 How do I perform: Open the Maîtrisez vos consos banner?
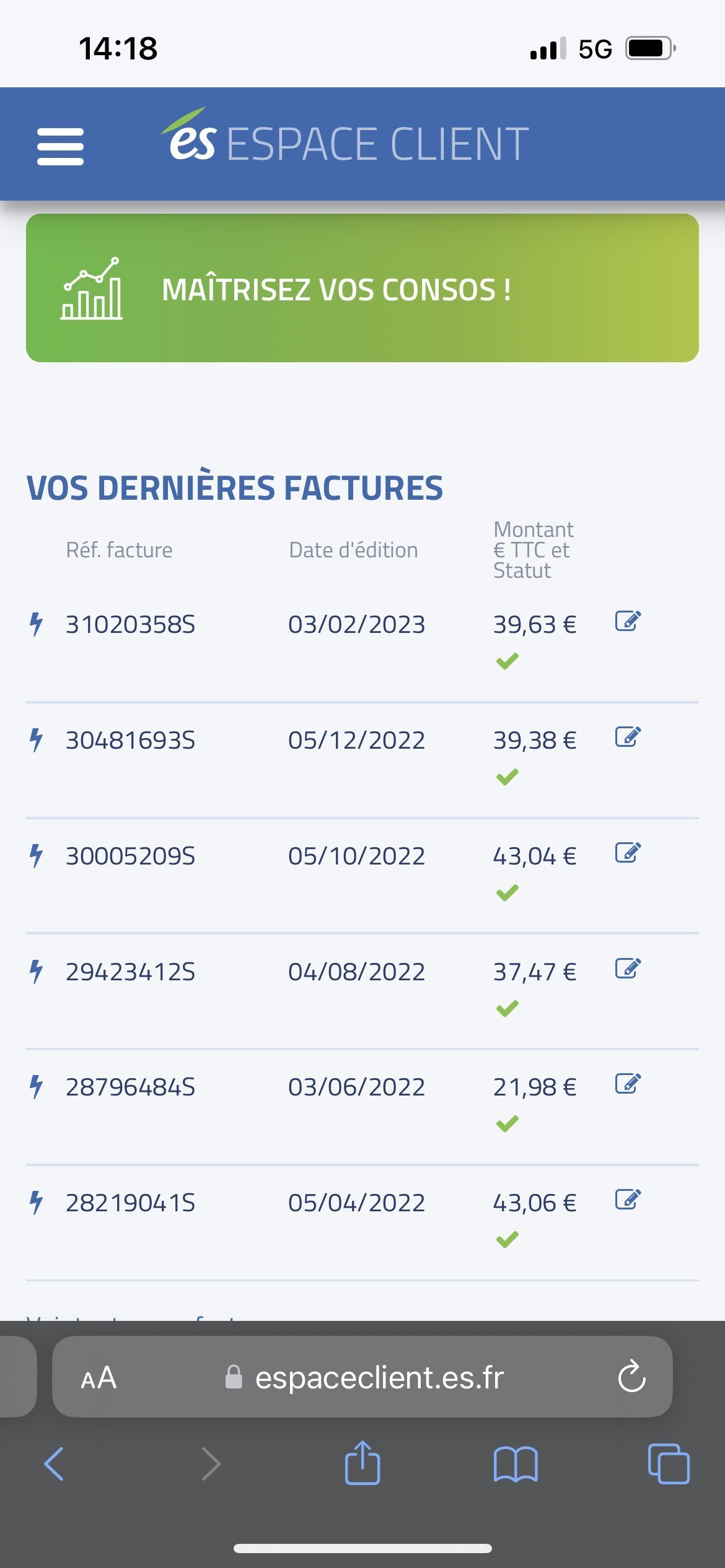pyautogui.click(x=362, y=288)
